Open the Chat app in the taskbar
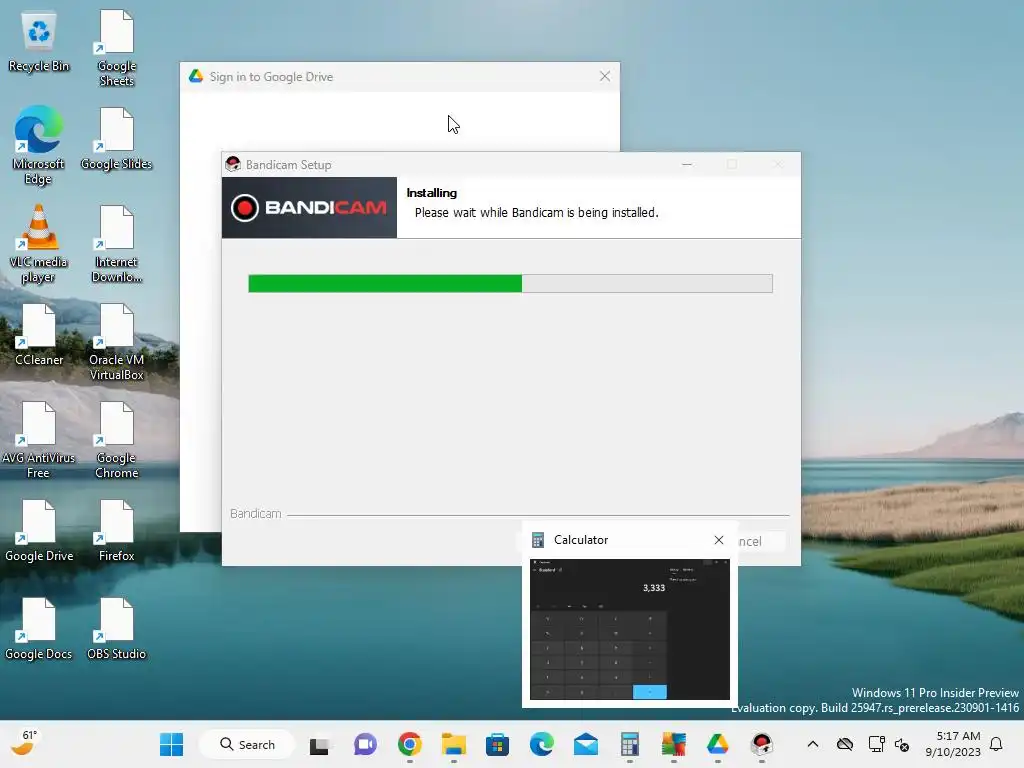Image resolution: width=1024 pixels, height=768 pixels. pos(365,744)
